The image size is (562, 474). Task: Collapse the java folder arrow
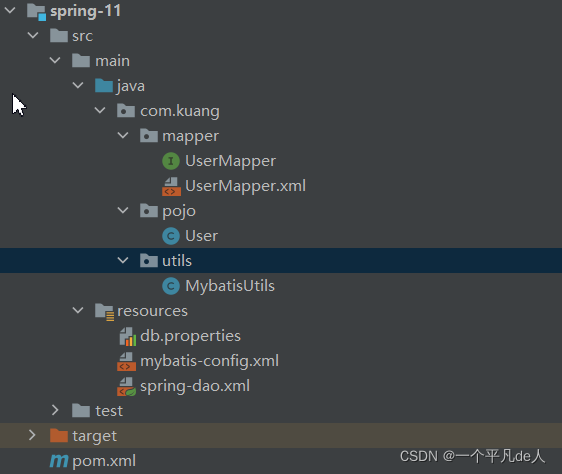point(78,85)
